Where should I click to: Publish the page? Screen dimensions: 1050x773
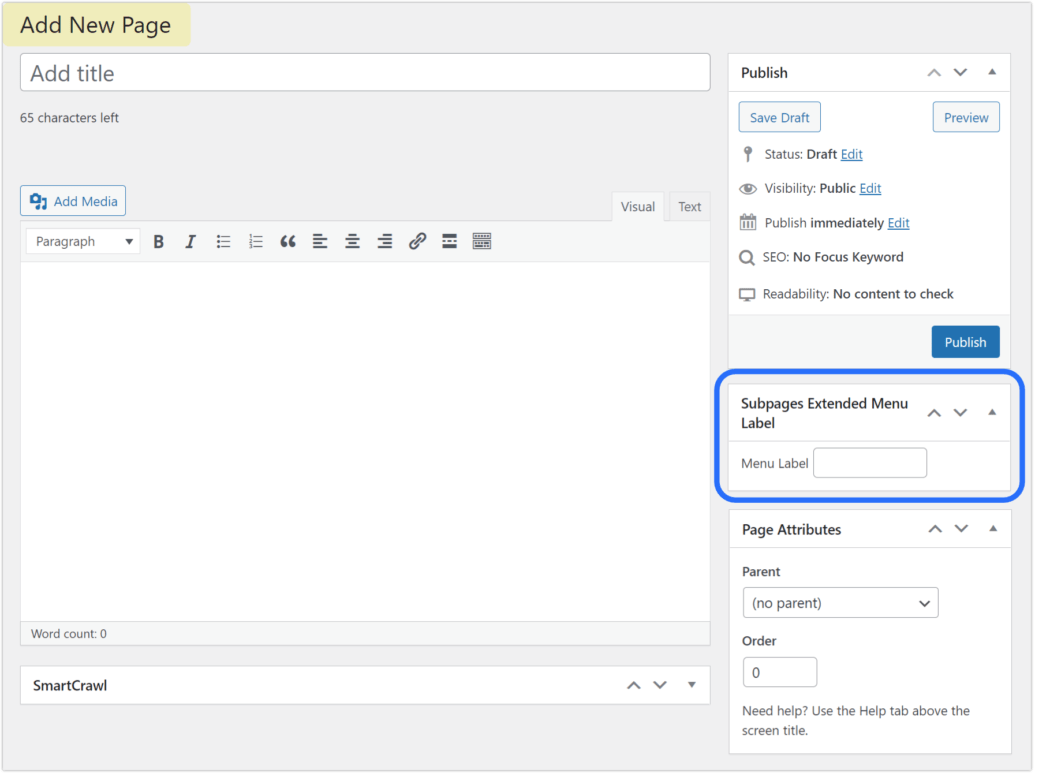click(965, 341)
